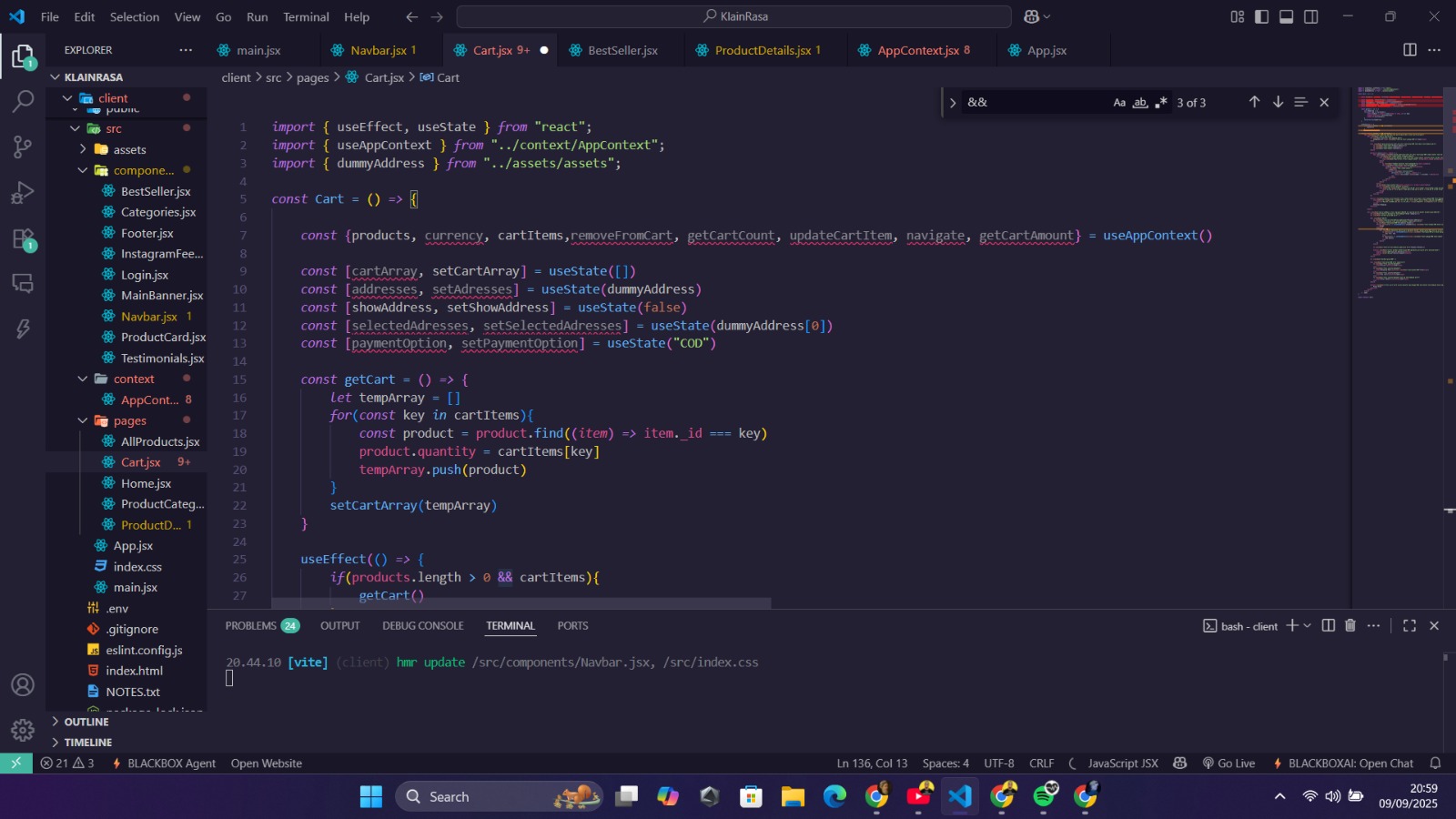The image size is (1456, 819).
Task: Click the editor horizontal scrollbar
Action: 521,603
